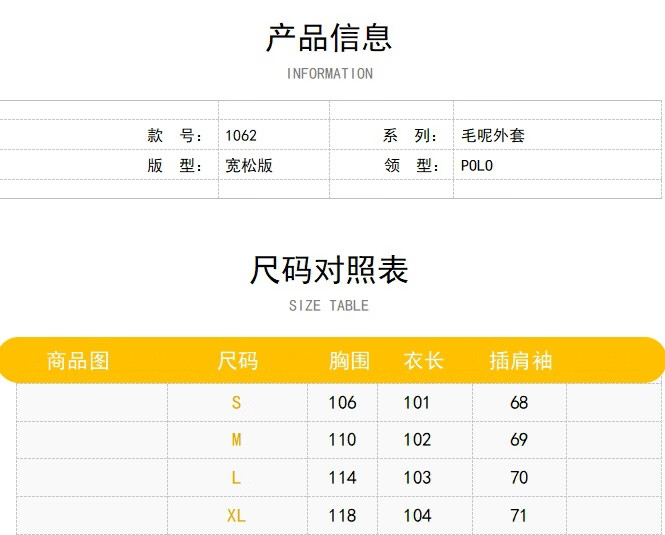Image resolution: width=665 pixels, height=535 pixels.
Task: Select the 宽松版 fit value
Action: (249, 166)
